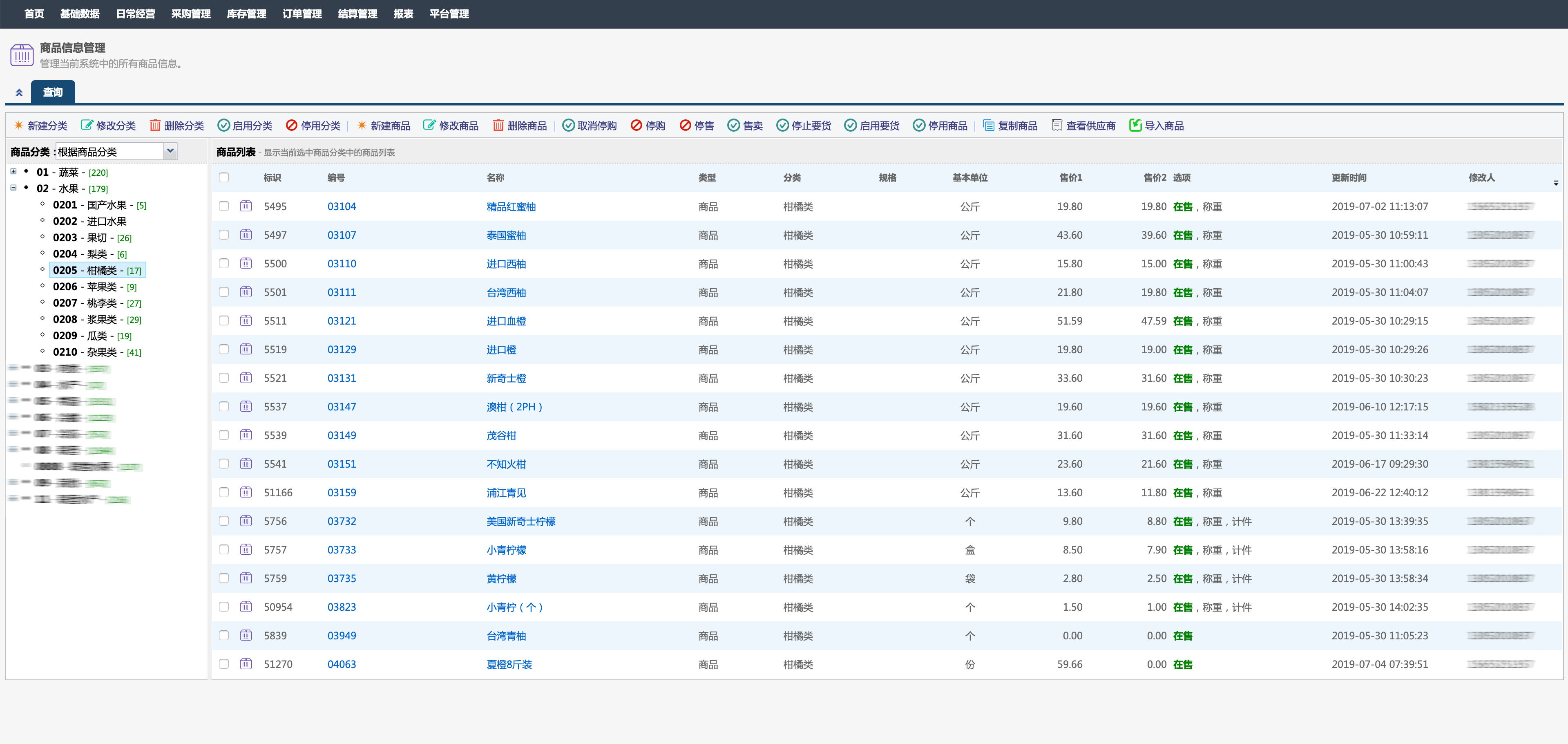Image resolution: width=1568 pixels, height=744 pixels.
Task: Open the 库存管理 menu
Action: [246, 13]
